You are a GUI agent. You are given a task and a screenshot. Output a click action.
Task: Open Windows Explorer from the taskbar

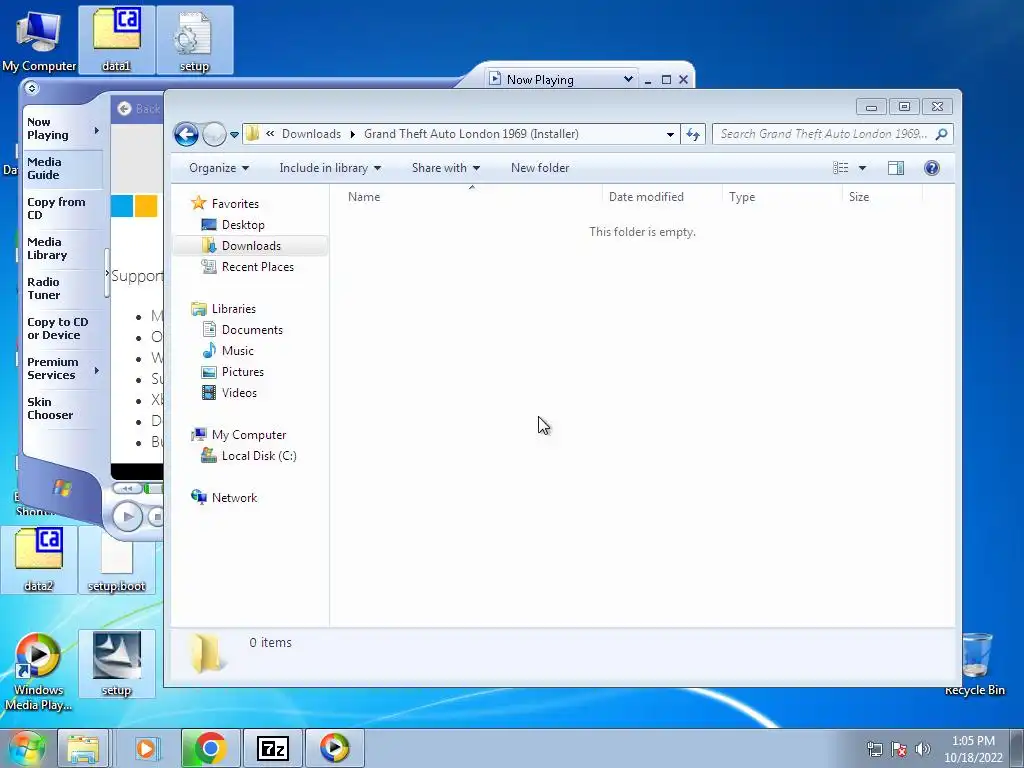coord(83,748)
